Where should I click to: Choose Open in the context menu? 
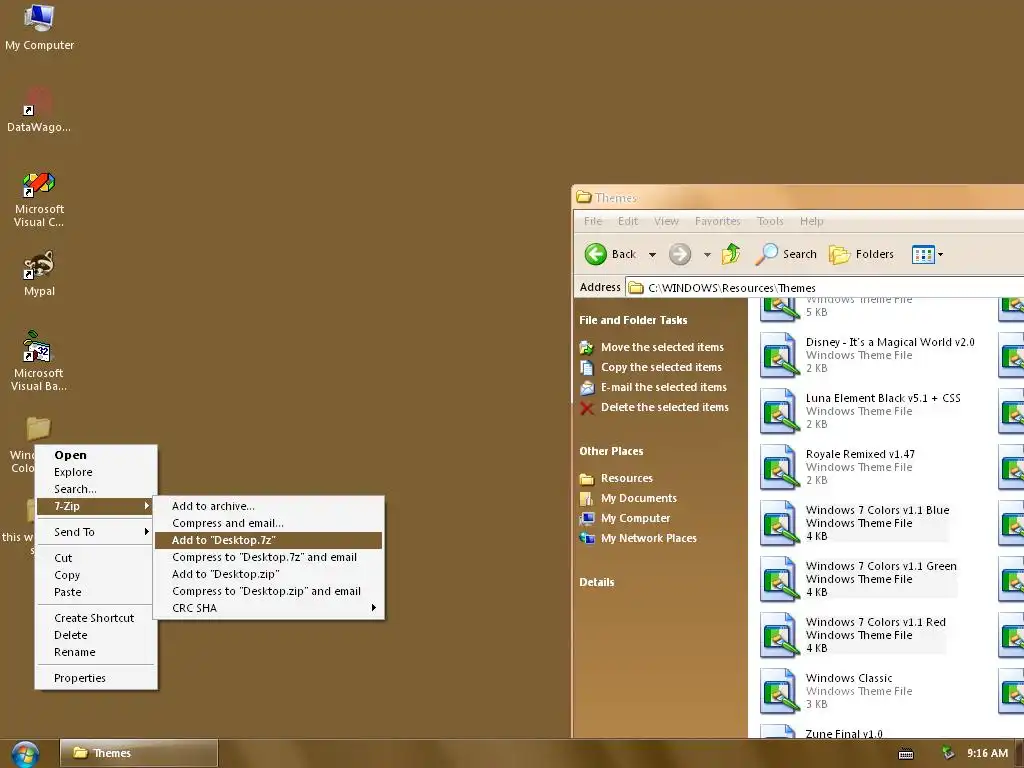click(x=97, y=455)
